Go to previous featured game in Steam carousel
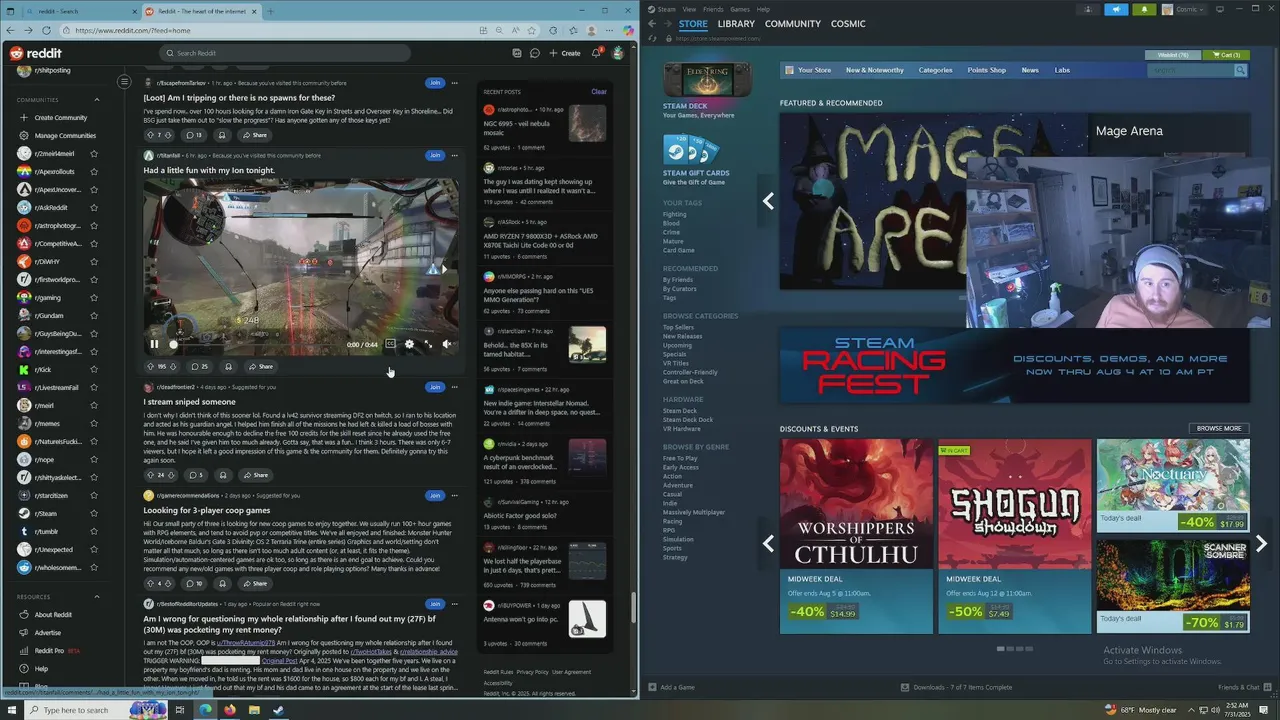 pos(768,201)
